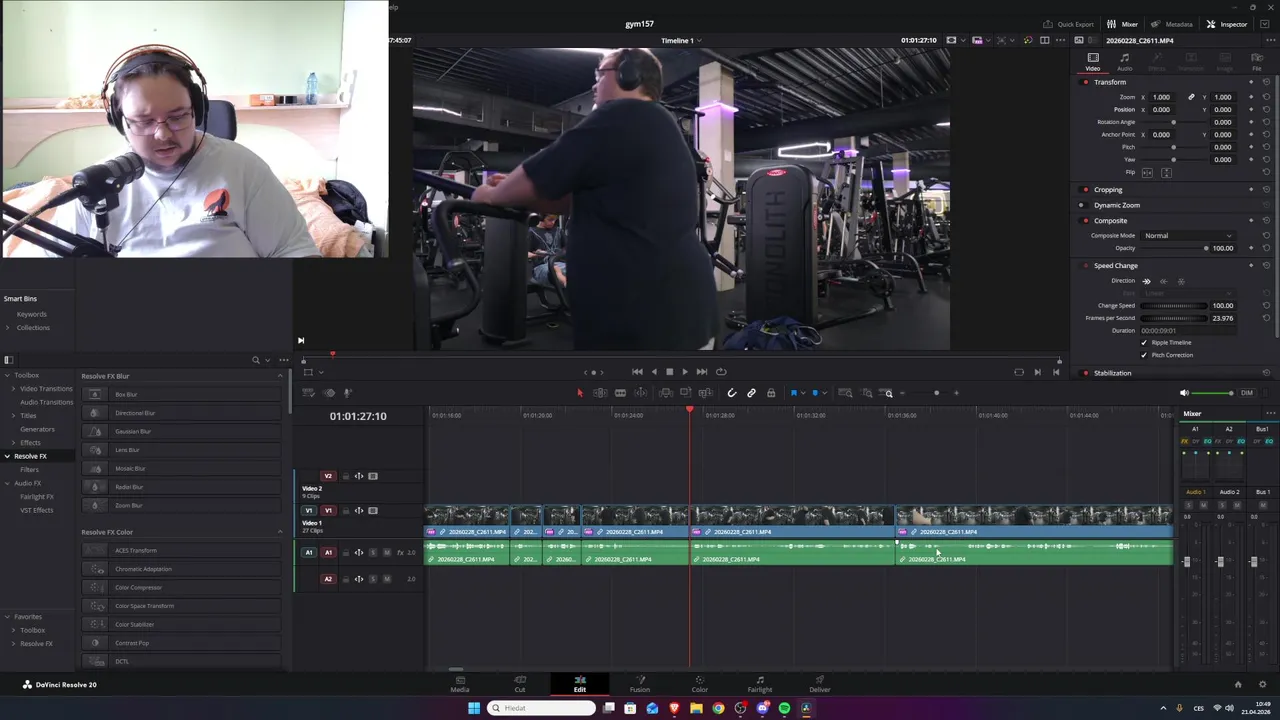Click Go to First Frame control
Image resolution: width=1280 pixels, height=720 pixels.
[637, 372]
